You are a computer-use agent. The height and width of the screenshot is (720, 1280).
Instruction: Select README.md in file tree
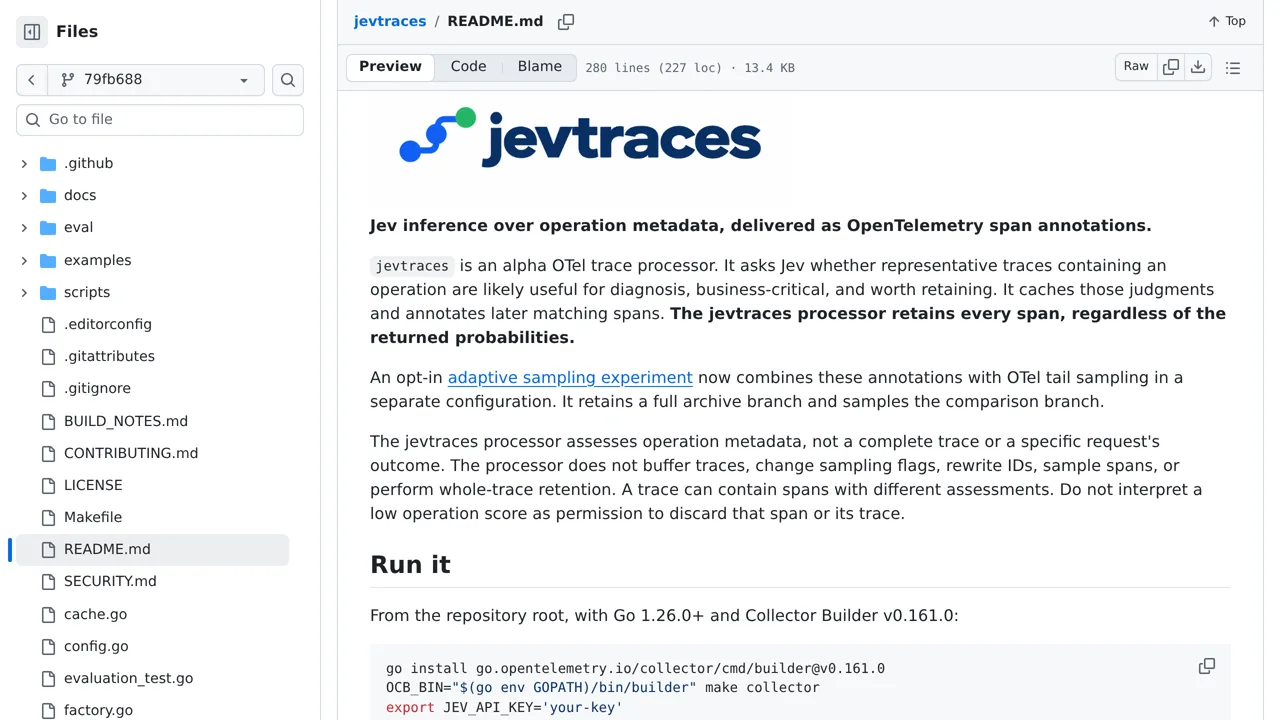click(x=150, y=550)
